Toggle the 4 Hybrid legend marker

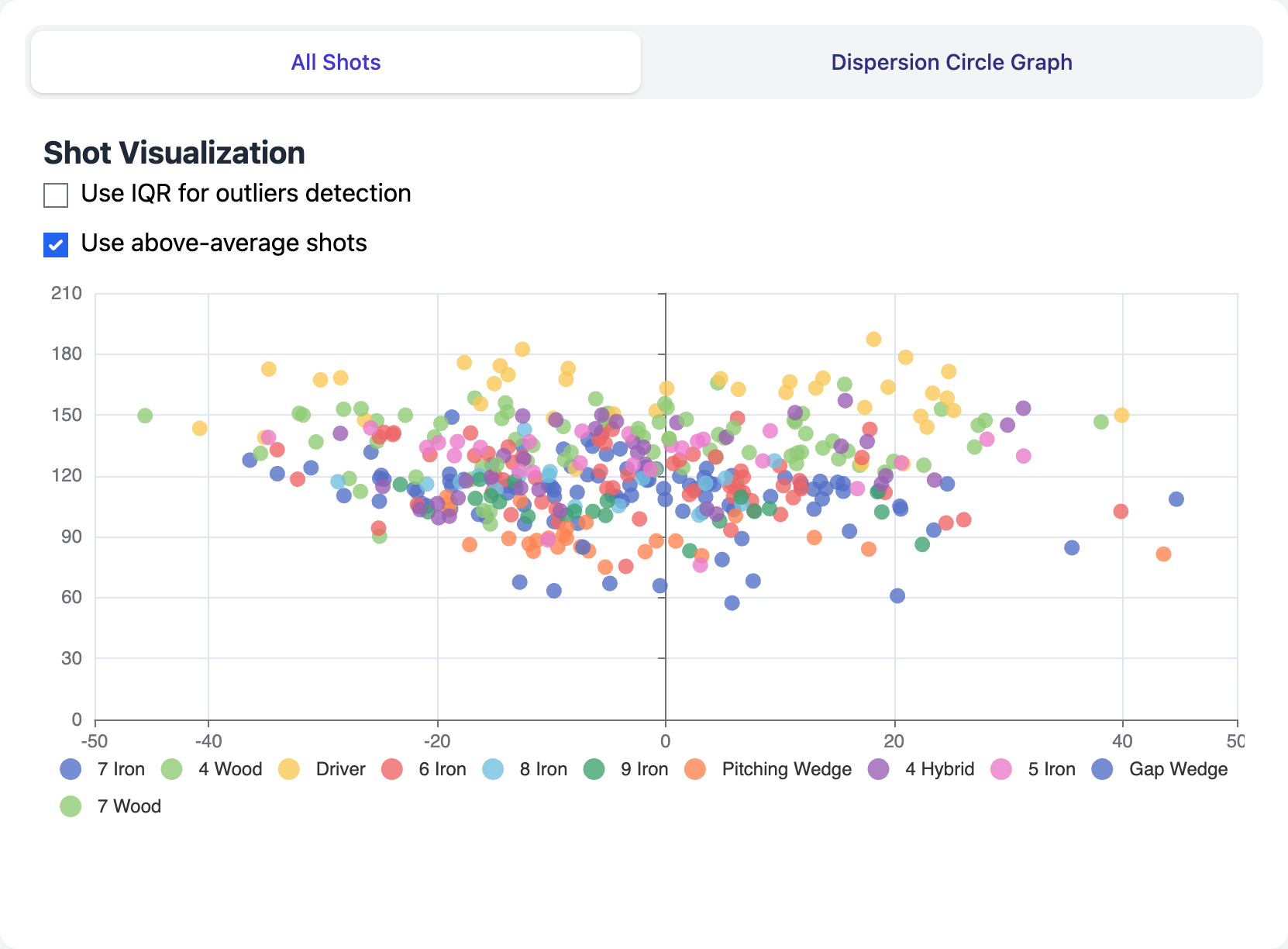point(880,769)
